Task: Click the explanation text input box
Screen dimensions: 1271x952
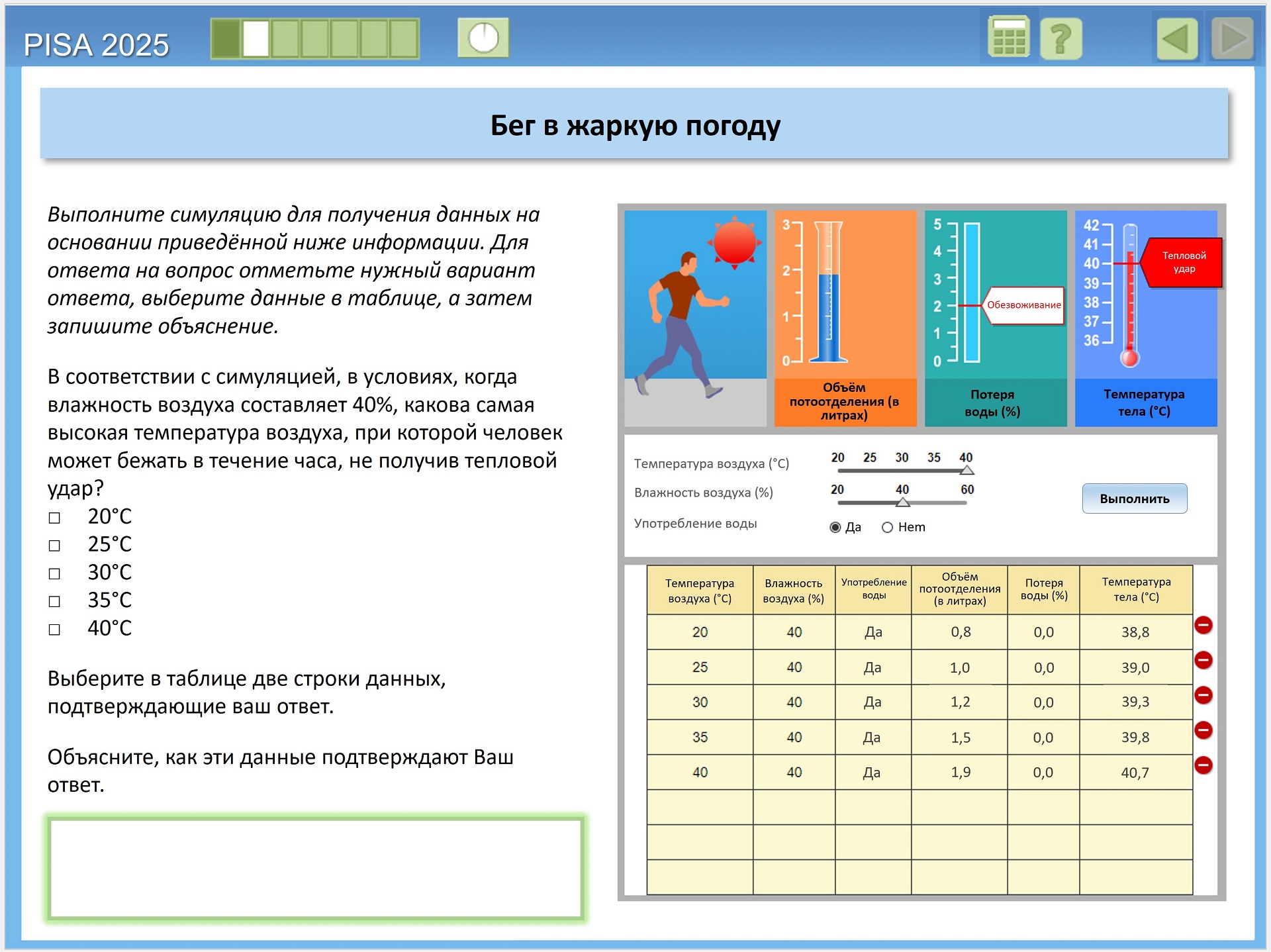Action: coord(315,867)
